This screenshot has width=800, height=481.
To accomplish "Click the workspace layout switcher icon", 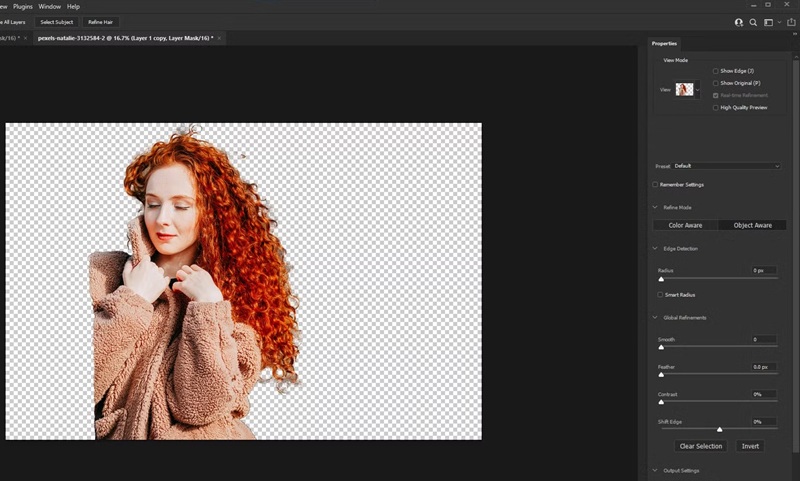I will tap(768, 22).
